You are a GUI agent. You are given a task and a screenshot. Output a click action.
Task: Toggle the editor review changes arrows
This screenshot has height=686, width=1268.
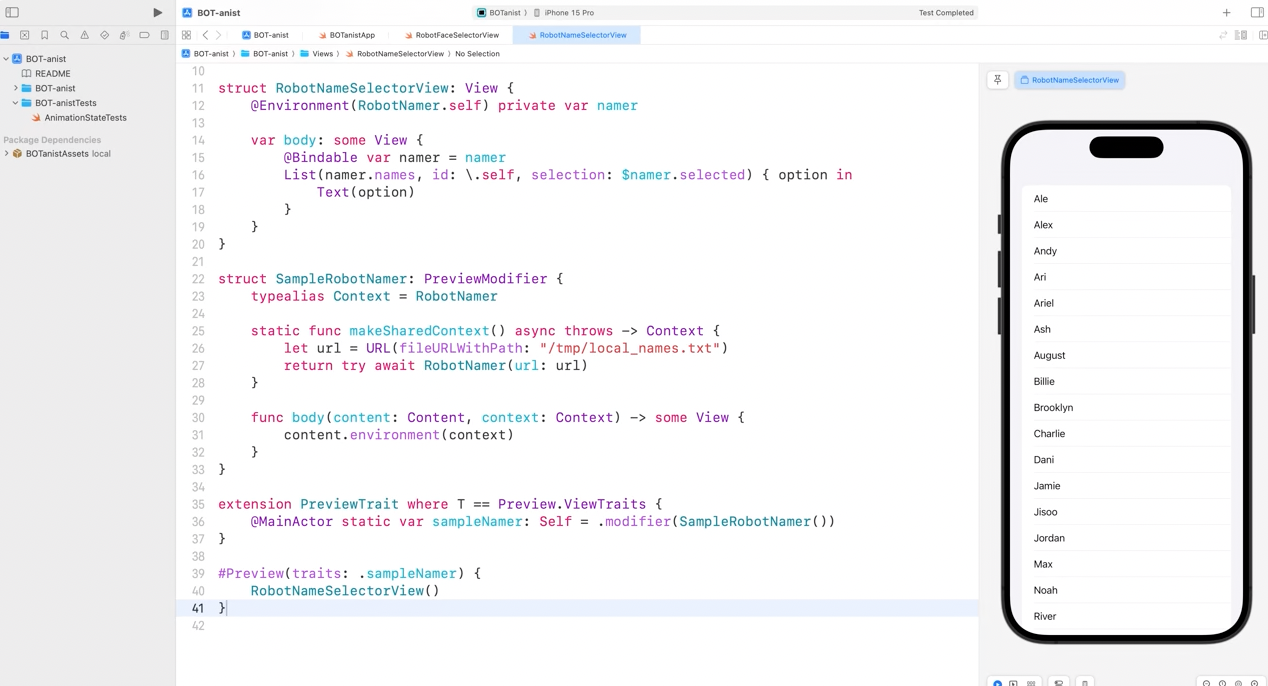[1223, 35]
